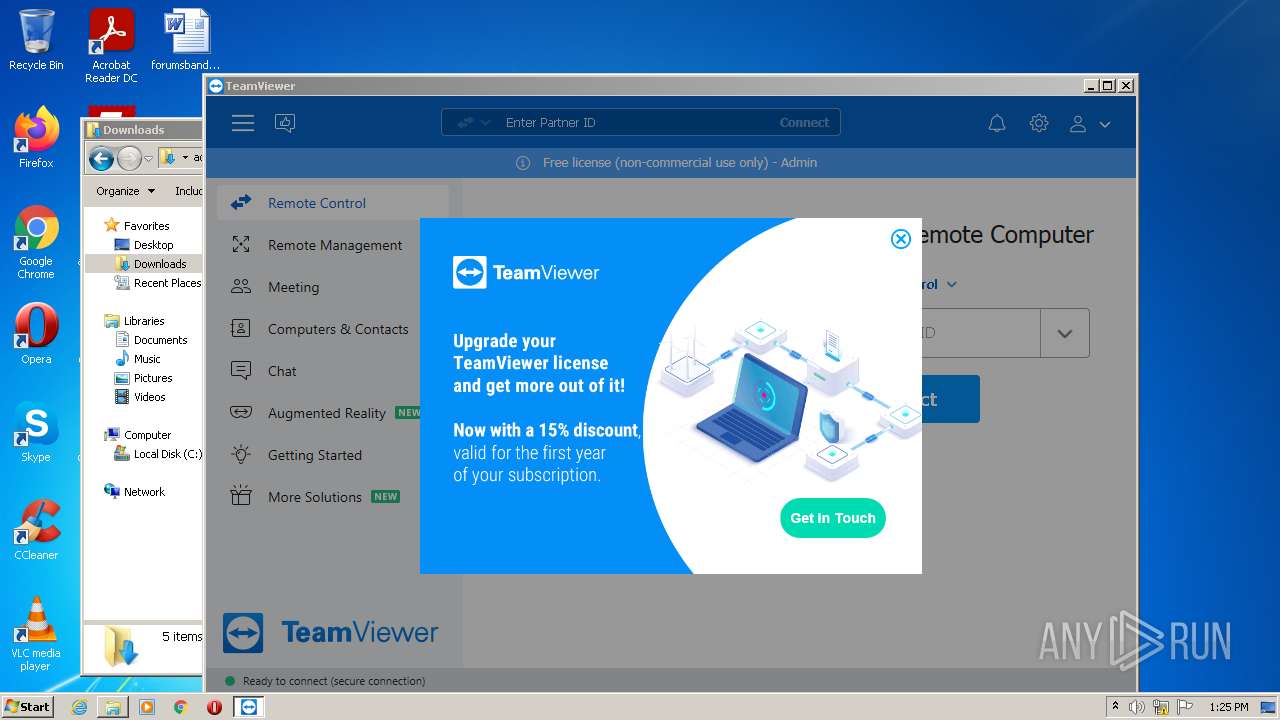Click the Augmented Reality headset icon
The width and height of the screenshot is (1280, 720).
(241, 412)
